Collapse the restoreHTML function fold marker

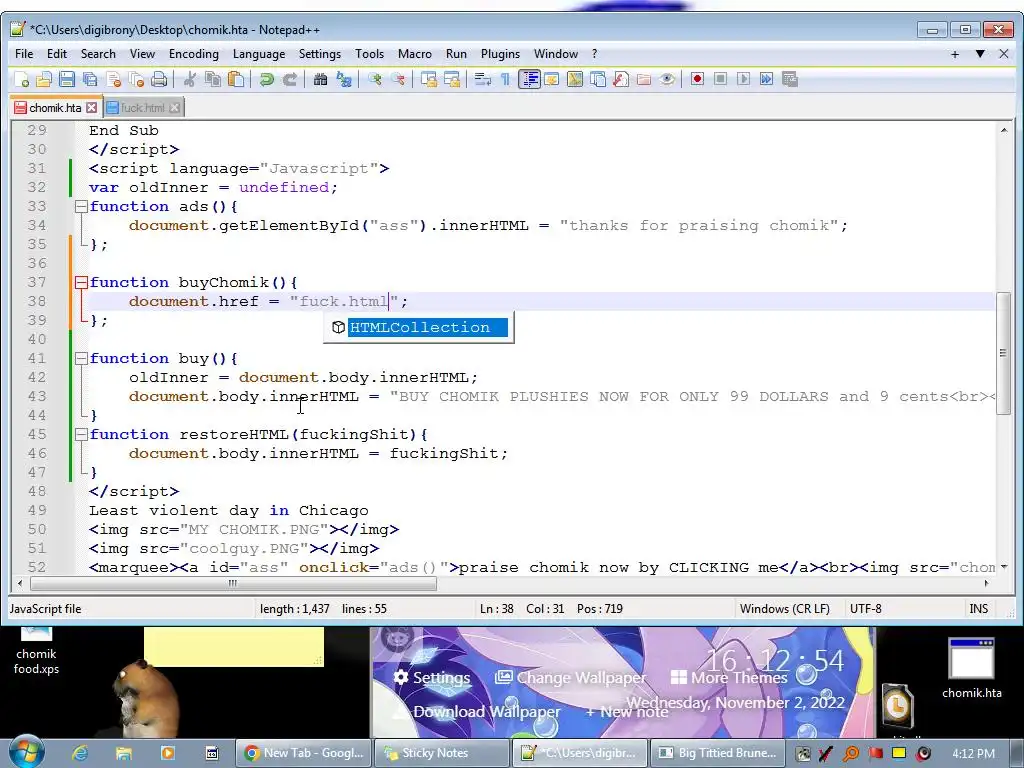[81, 434]
